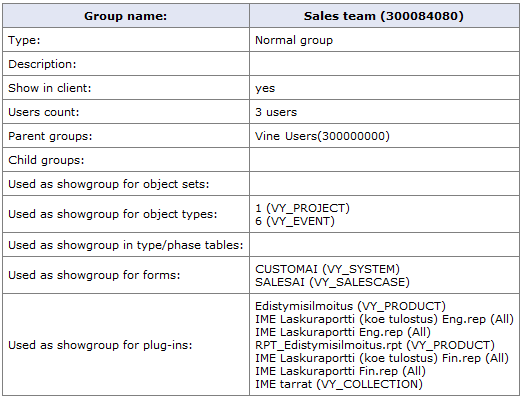The image size is (524, 399).
Task: Select RPT_Edistymisilmoitus.rpt (VY_PRODUCT) plug-in
Action: [375, 345]
